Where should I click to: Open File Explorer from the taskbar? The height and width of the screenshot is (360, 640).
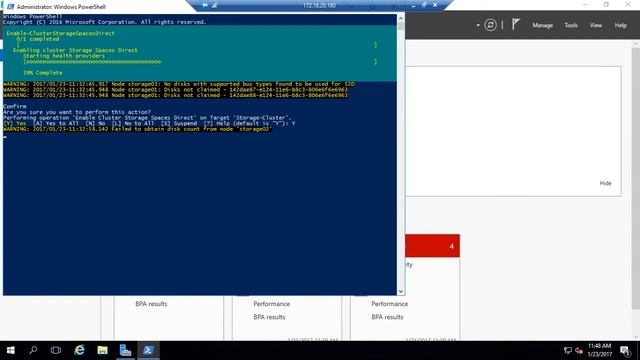(x=102, y=350)
